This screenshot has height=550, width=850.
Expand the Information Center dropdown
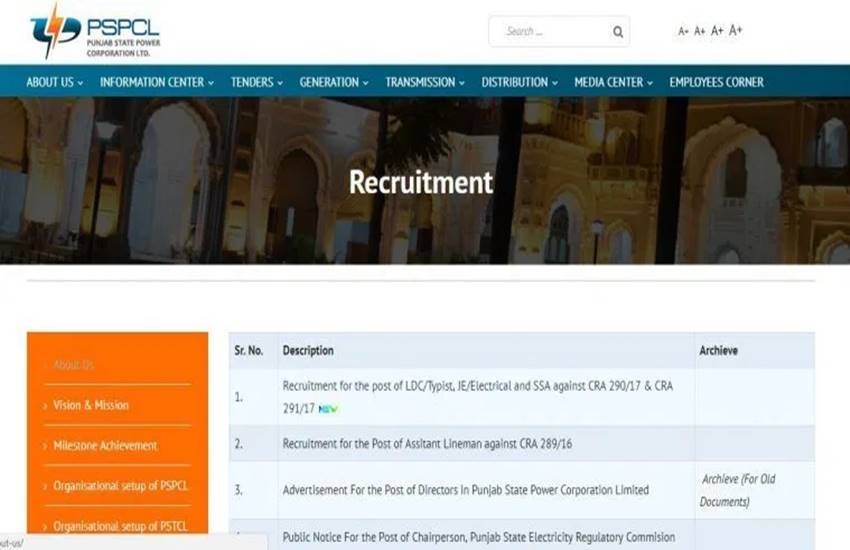point(157,82)
